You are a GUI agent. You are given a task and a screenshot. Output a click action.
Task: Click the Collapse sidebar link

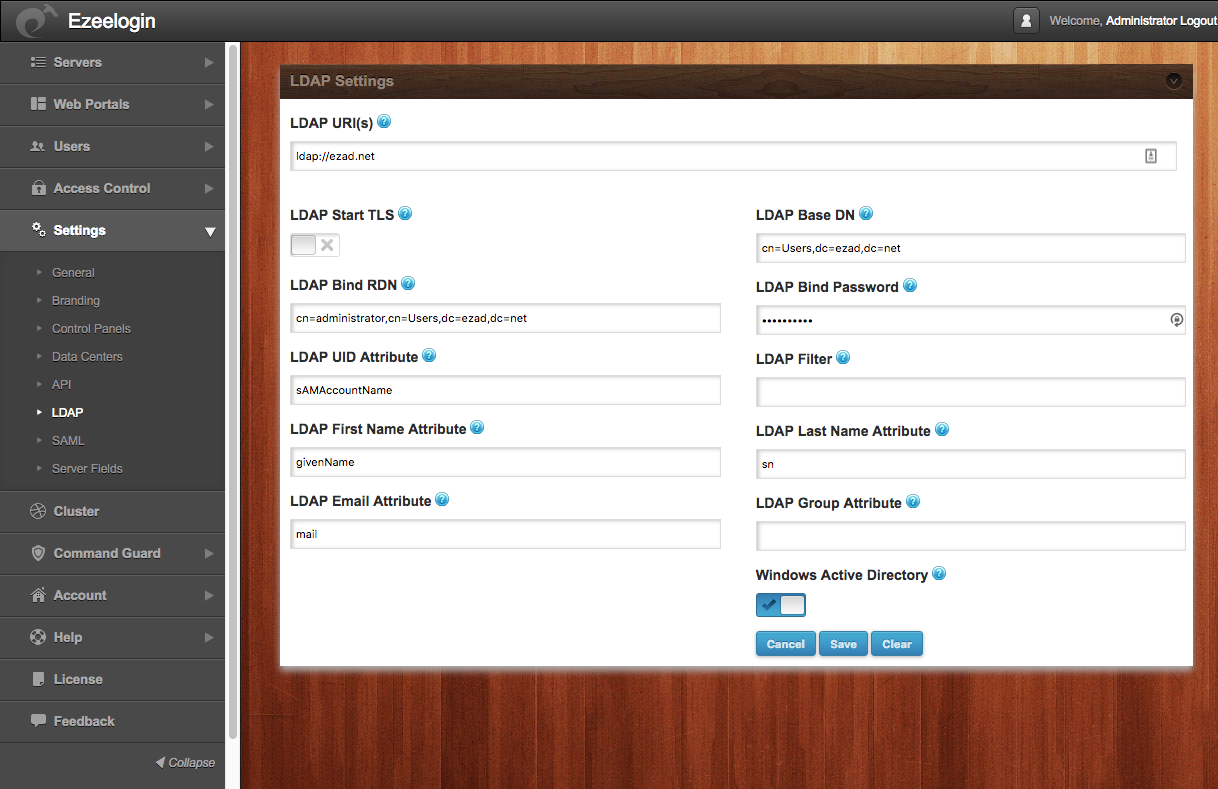(185, 762)
